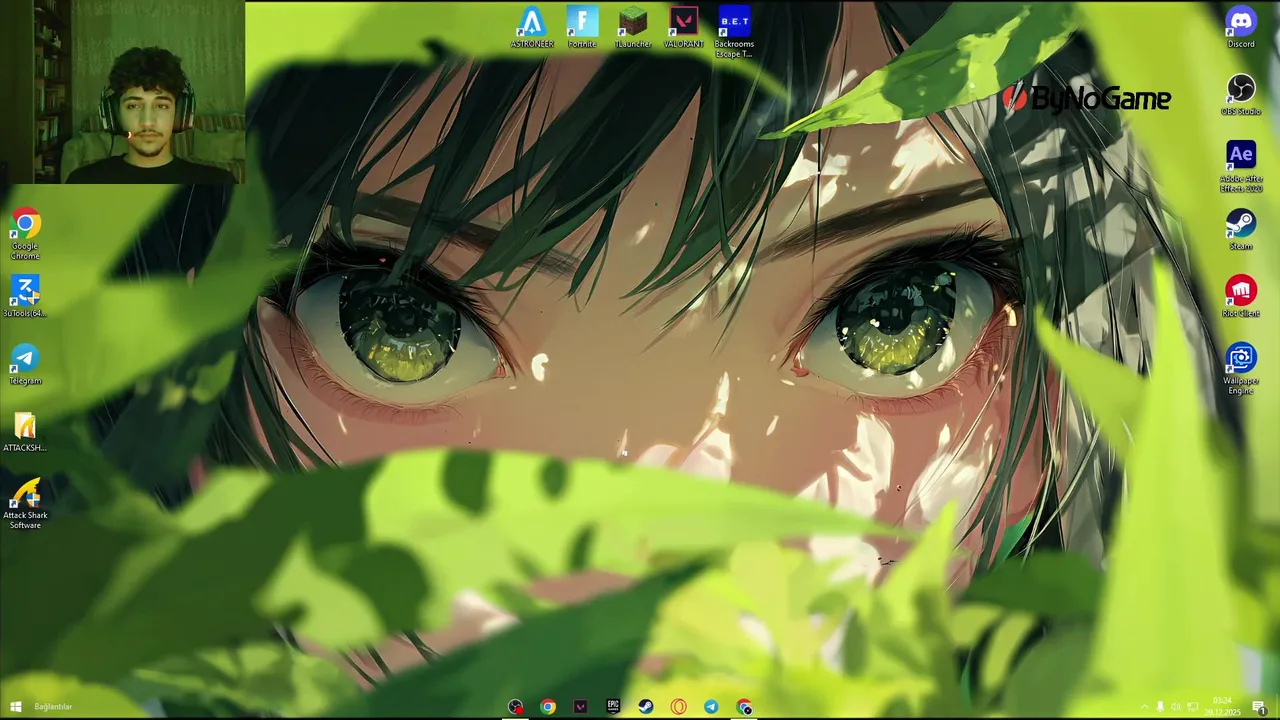This screenshot has width=1280, height=720.
Task: Open Telegram from the taskbar
Action: tap(711, 707)
